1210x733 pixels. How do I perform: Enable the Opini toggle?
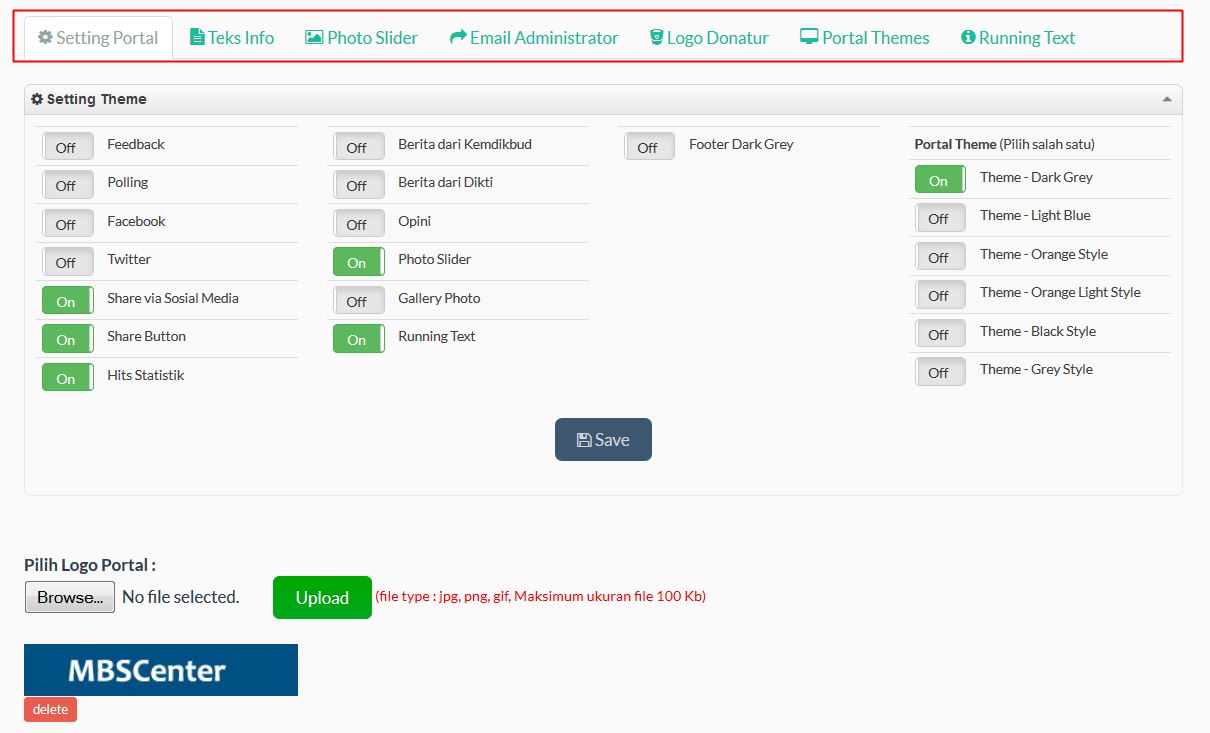point(359,223)
